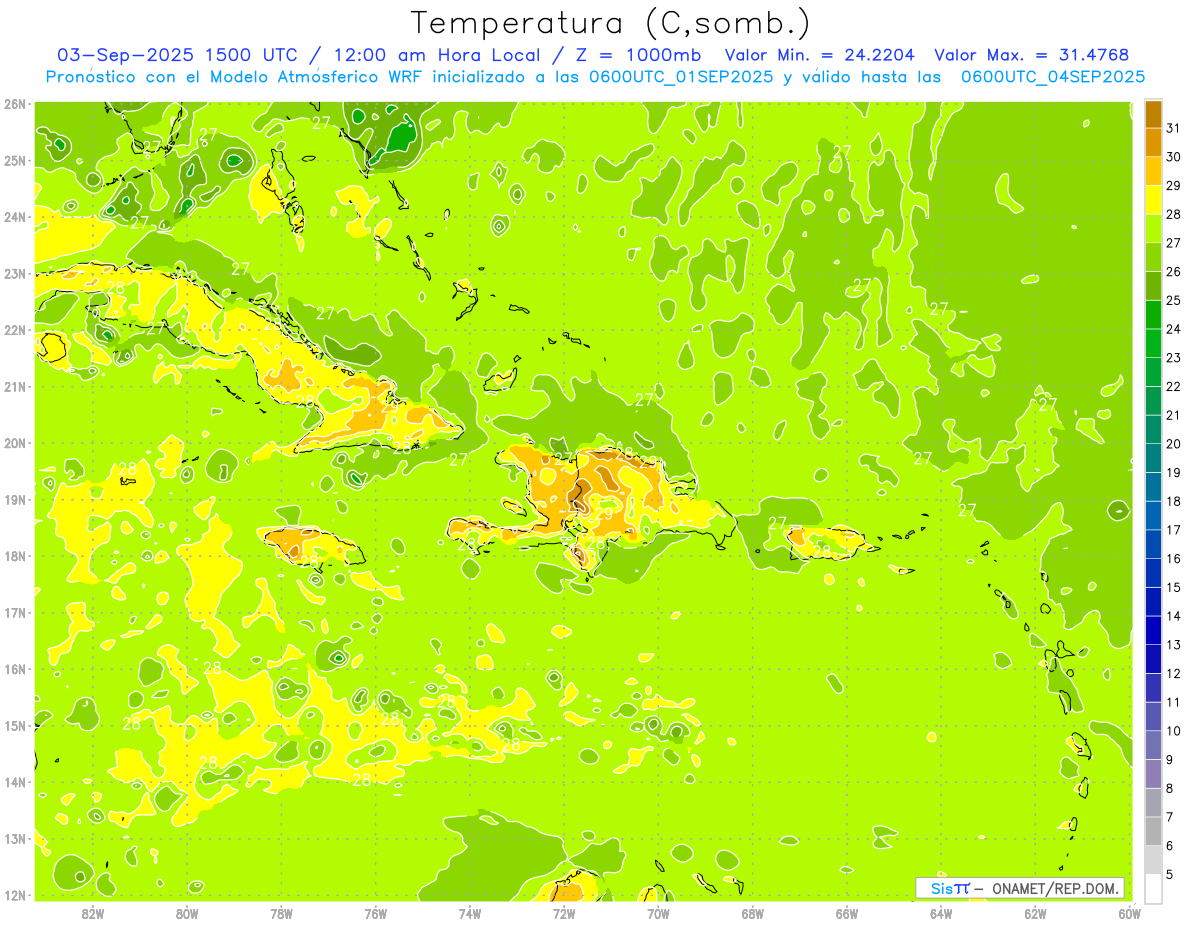The image size is (1200, 927).
Task: Click the 24N latitude label
Action: pos(15,217)
